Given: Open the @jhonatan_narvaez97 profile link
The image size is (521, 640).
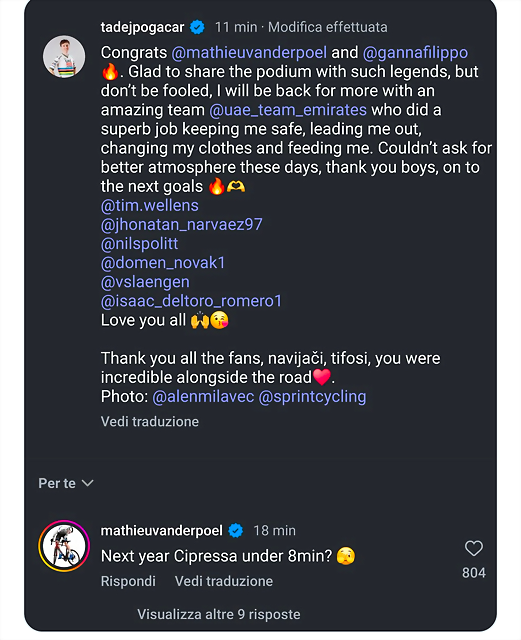Looking at the screenshot, I should [182, 225].
